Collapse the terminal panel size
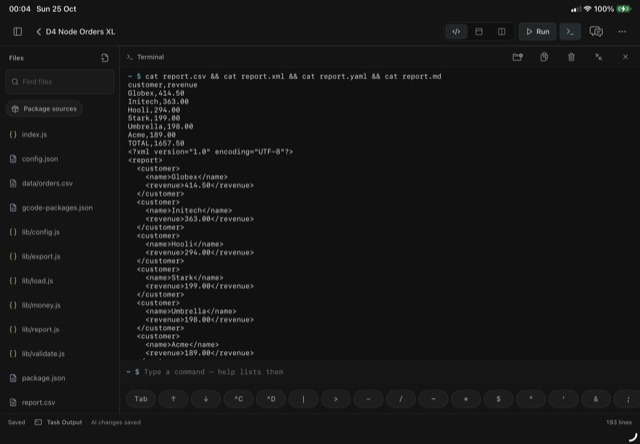The image size is (640, 444). (598, 57)
